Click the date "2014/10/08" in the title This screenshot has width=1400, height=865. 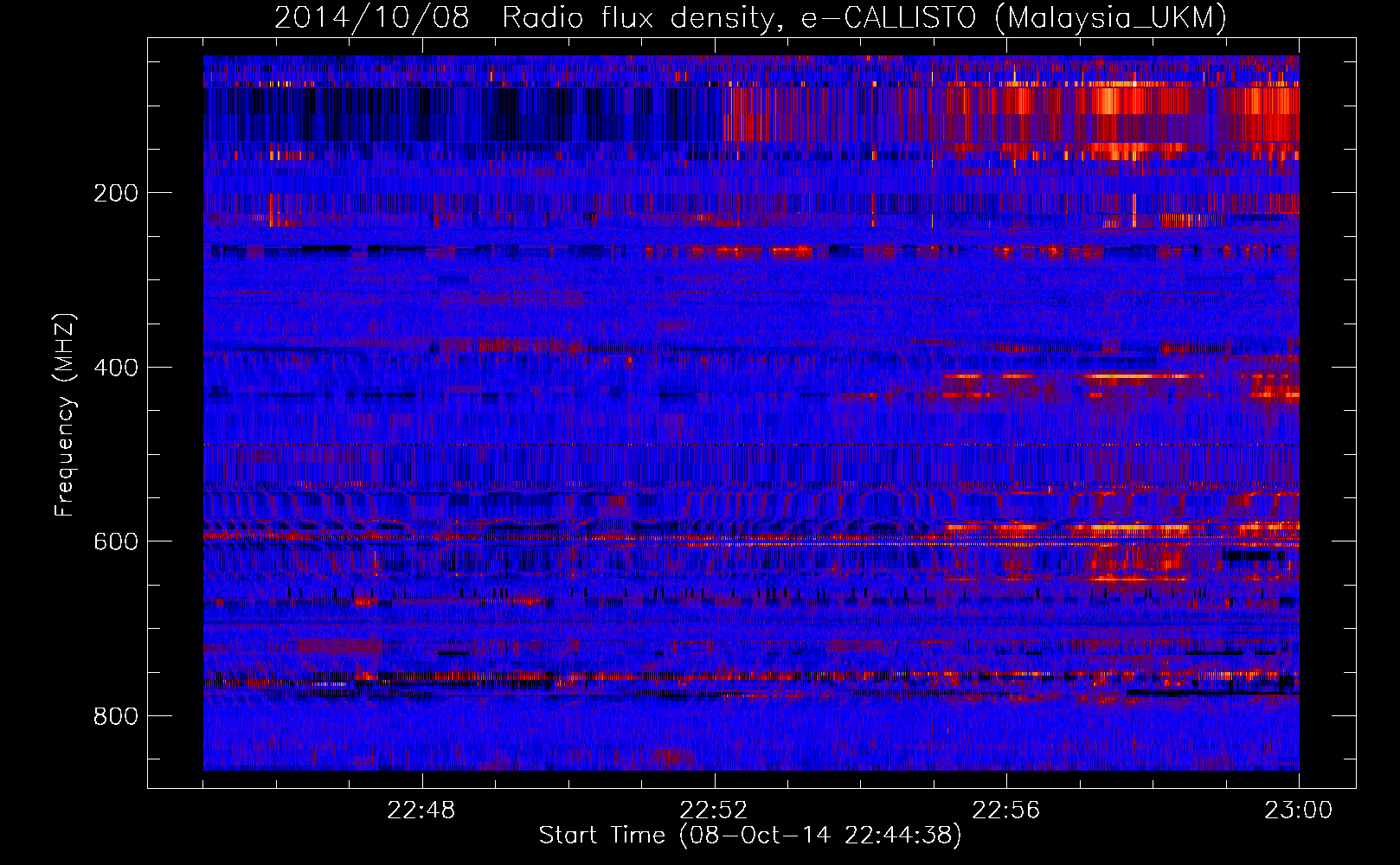click(372, 18)
